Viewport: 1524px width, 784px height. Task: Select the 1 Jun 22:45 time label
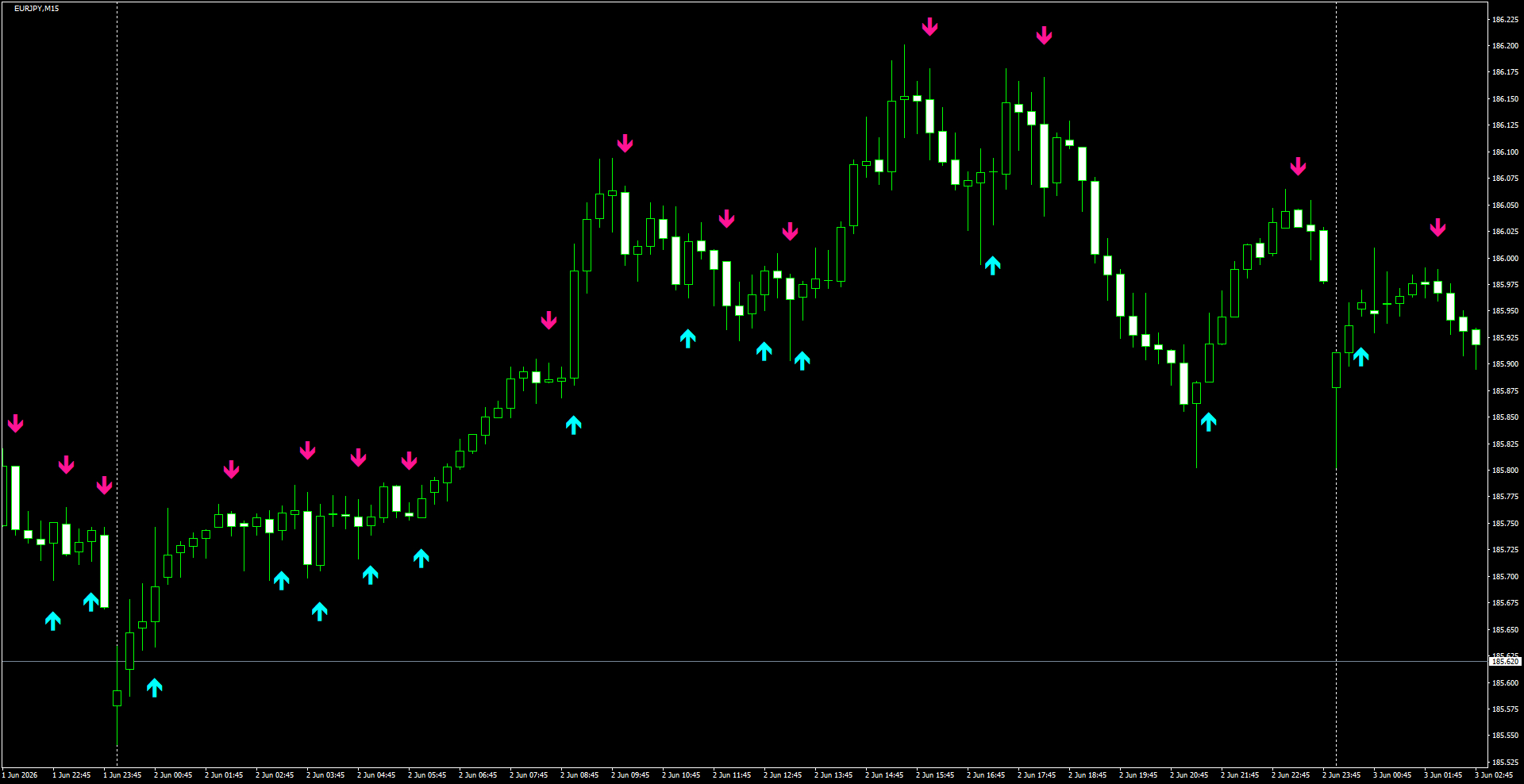(x=71, y=775)
